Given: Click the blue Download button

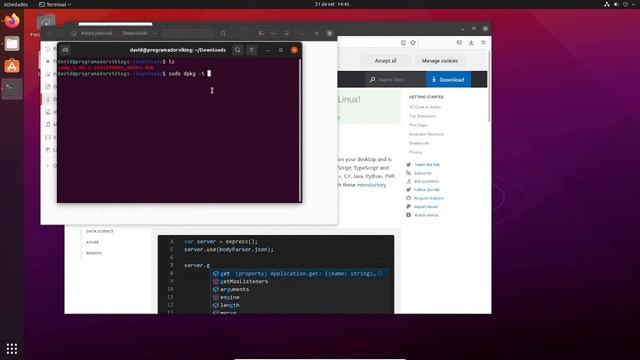Looking at the screenshot, I should pyautogui.click(x=448, y=80).
